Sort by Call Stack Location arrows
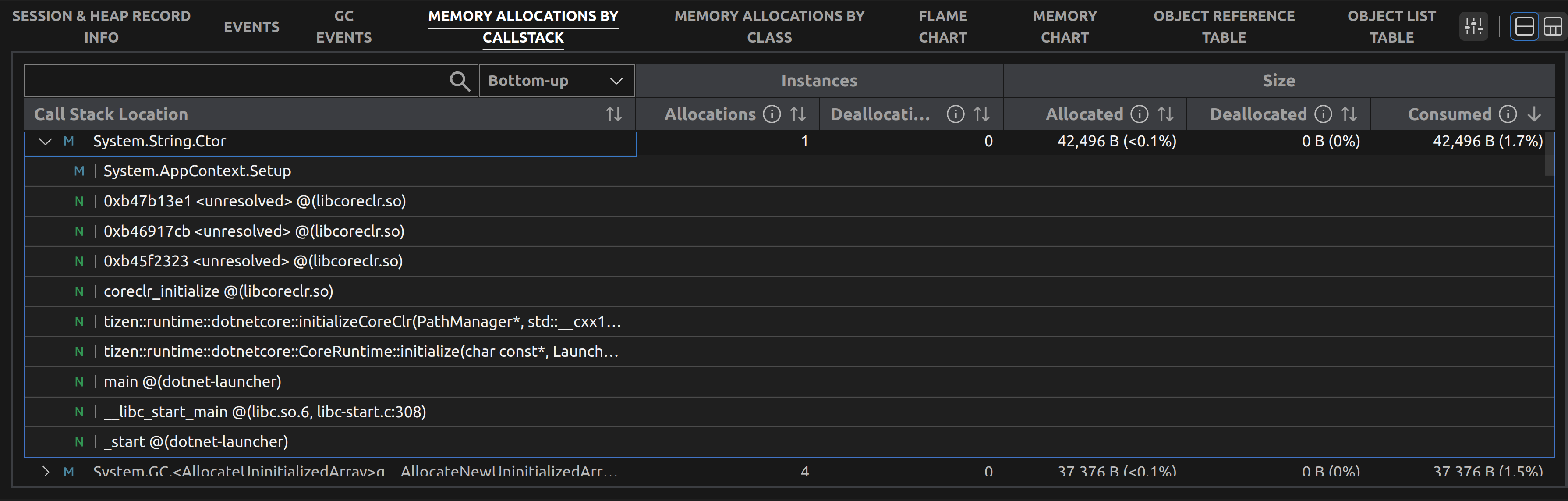This screenshot has height=501, width=1568. [x=613, y=114]
